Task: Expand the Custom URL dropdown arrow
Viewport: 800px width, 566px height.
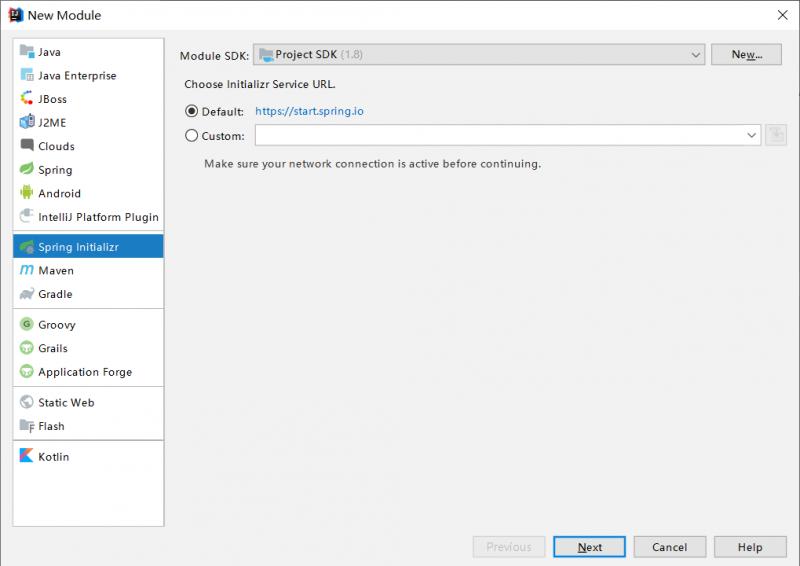Action: 751,135
